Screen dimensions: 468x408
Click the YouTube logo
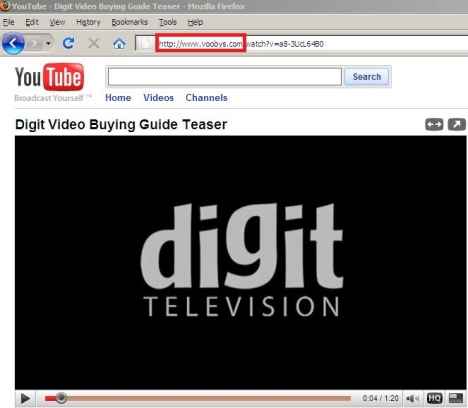point(49,77)
